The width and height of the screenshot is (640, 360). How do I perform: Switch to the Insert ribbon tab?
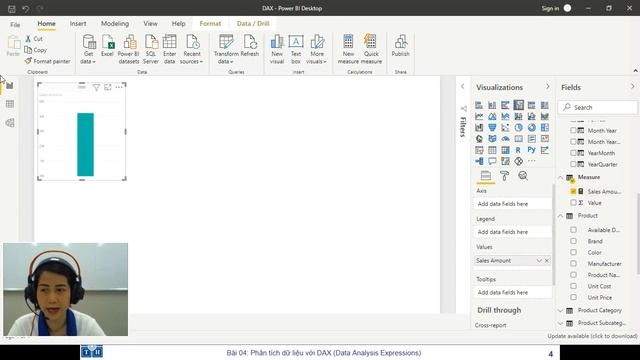click(78, 24)
